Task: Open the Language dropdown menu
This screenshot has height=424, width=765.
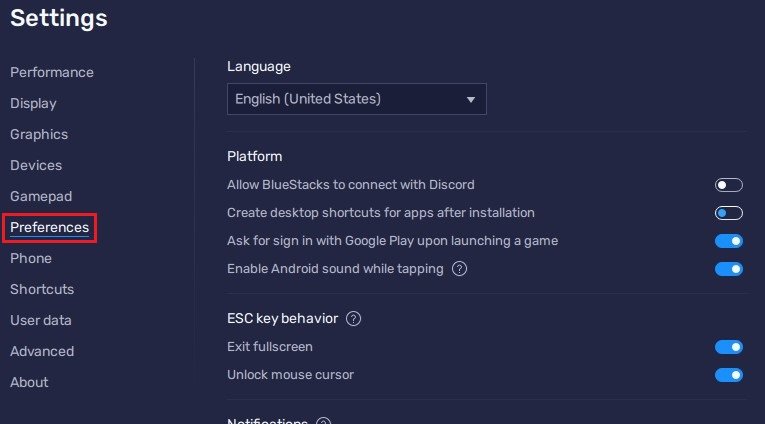Action: [x=357, y=99]
